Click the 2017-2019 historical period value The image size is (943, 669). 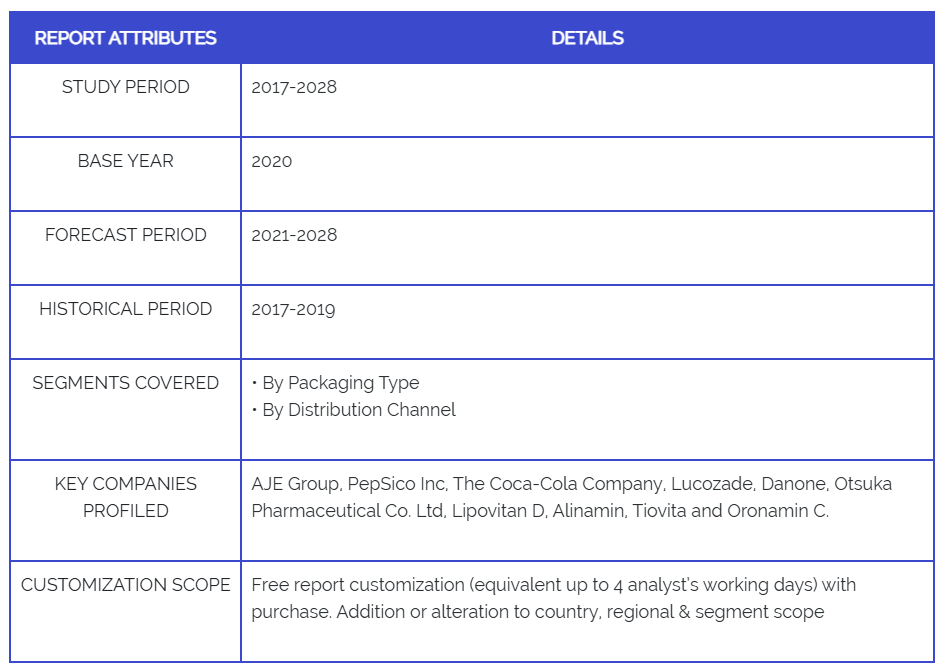293,309
